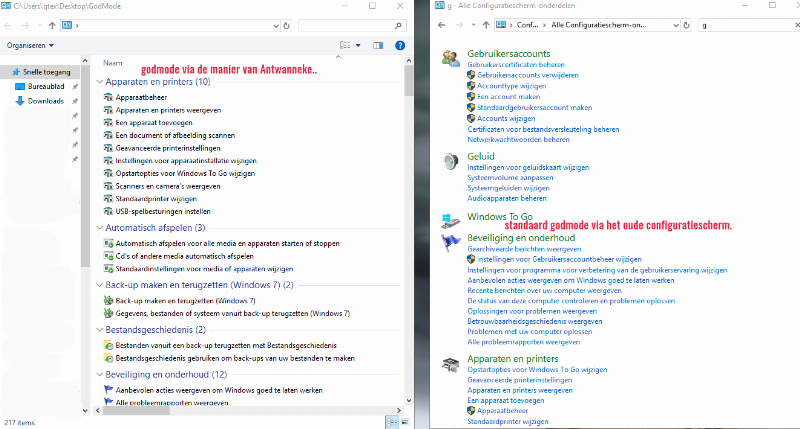Open Netwerkwachtwoorden beheren link
Viewport: 800px width, 429px height.
518,139
